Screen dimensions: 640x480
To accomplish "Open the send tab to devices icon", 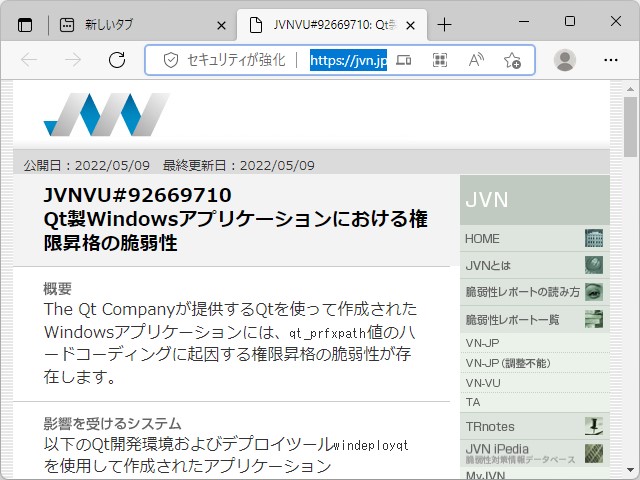I will [x=404, y=60].
